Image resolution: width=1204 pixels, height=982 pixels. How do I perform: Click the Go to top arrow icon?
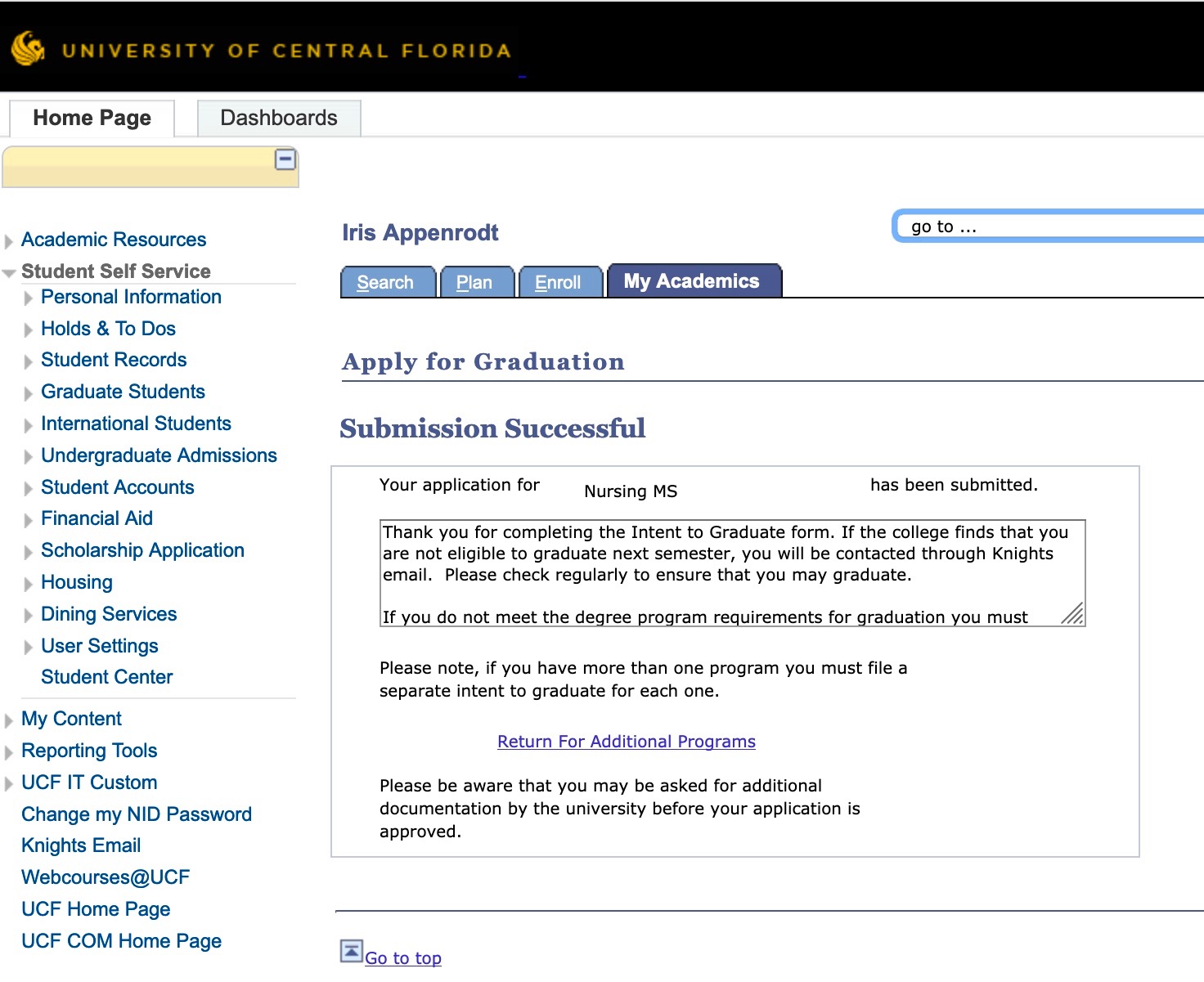351,951
